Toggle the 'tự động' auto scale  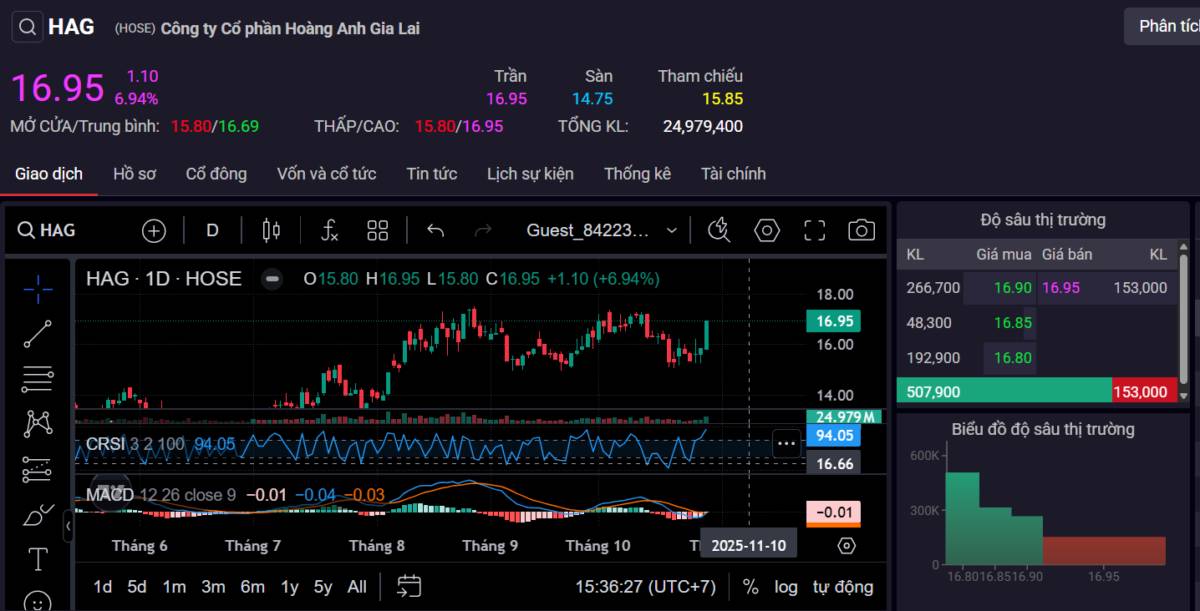click(842, 587)
